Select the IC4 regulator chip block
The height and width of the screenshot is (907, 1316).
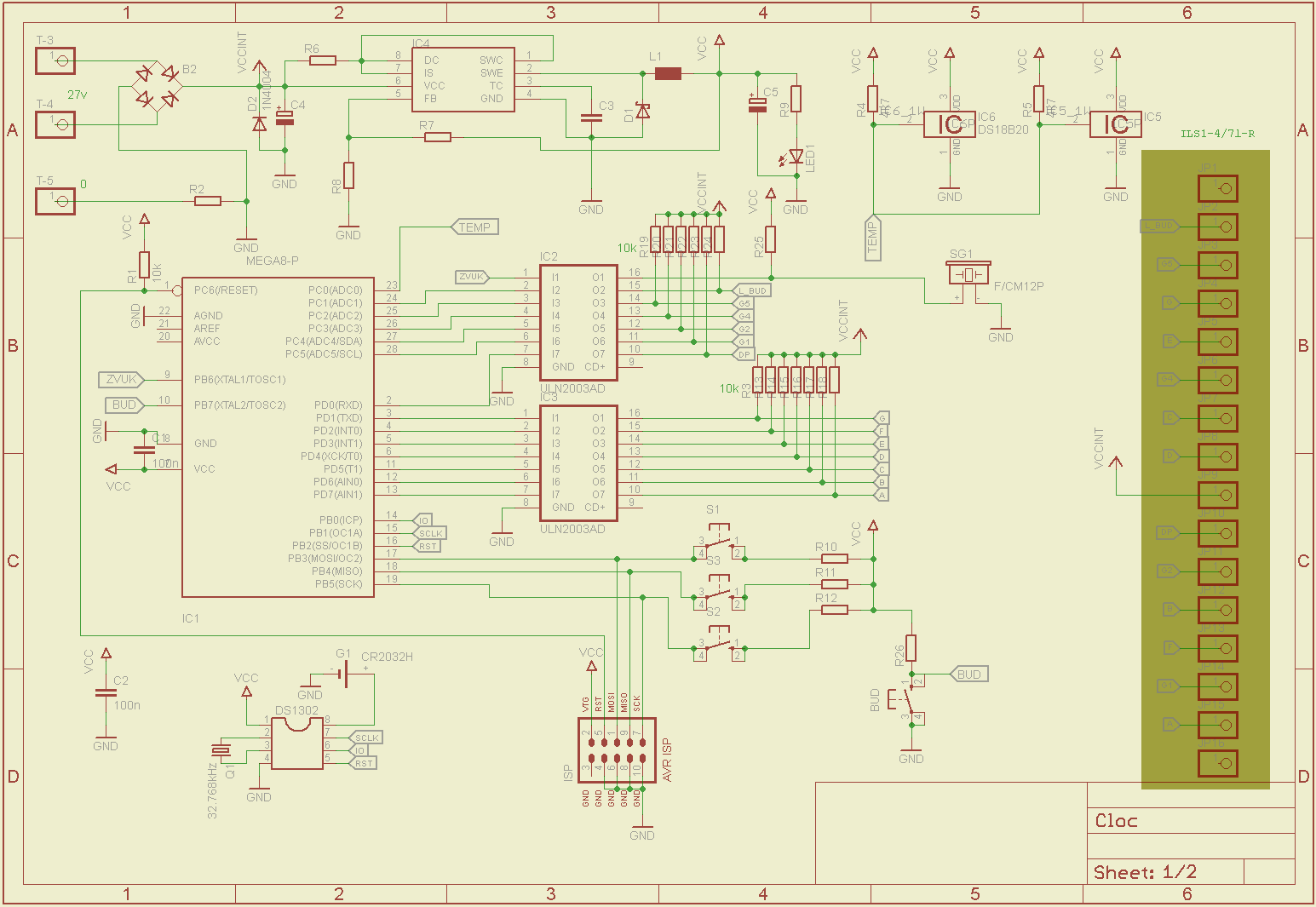click(463, 79)
